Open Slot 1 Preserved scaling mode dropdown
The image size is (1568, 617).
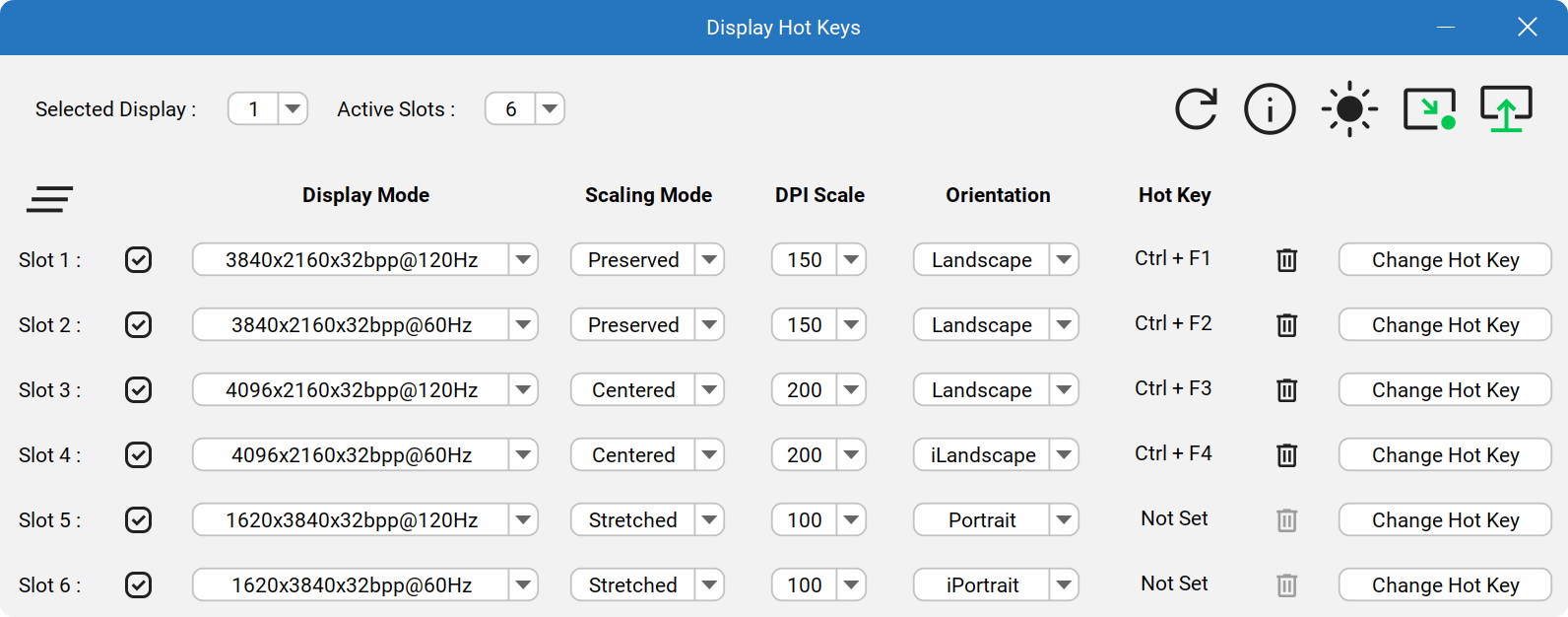coord(647,260)
